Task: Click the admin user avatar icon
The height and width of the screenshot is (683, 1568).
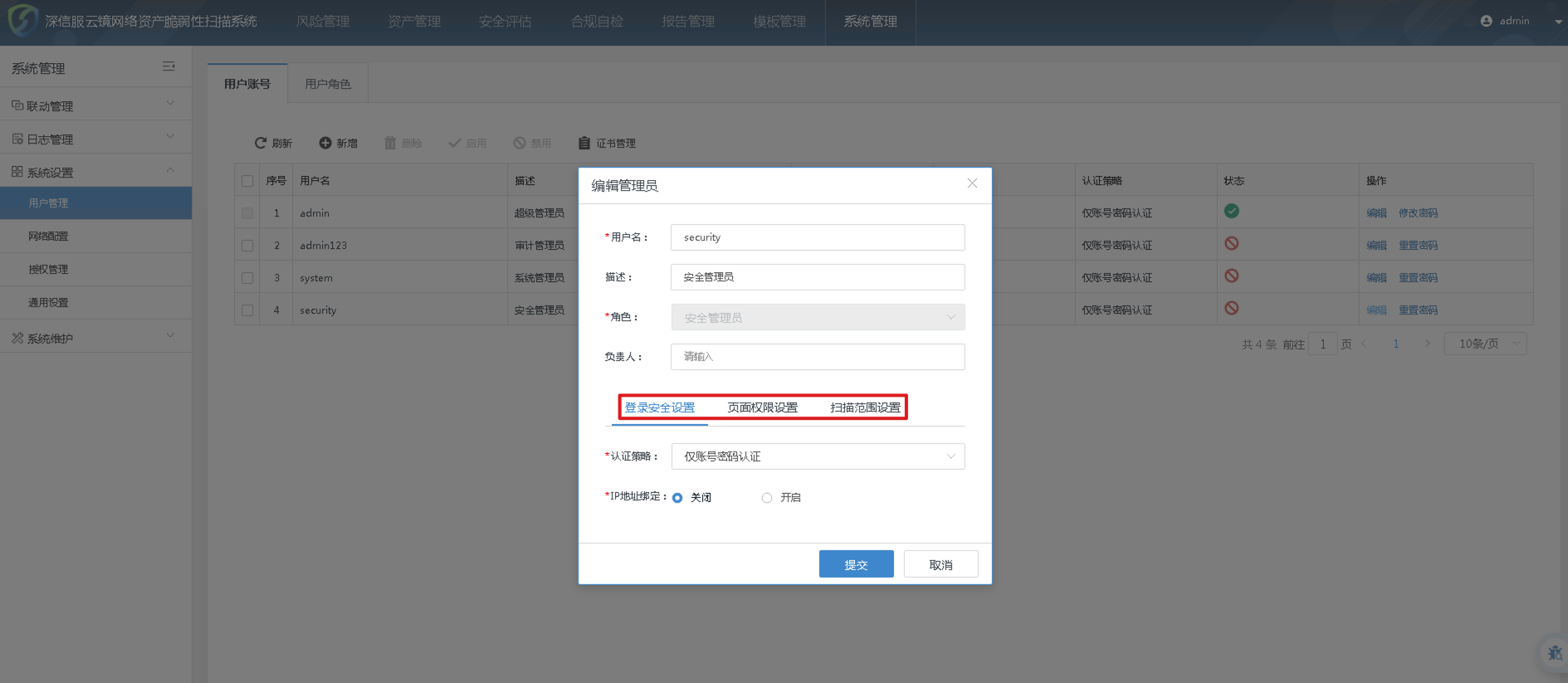Action: pyautogui.click(x=1487, y=21)
